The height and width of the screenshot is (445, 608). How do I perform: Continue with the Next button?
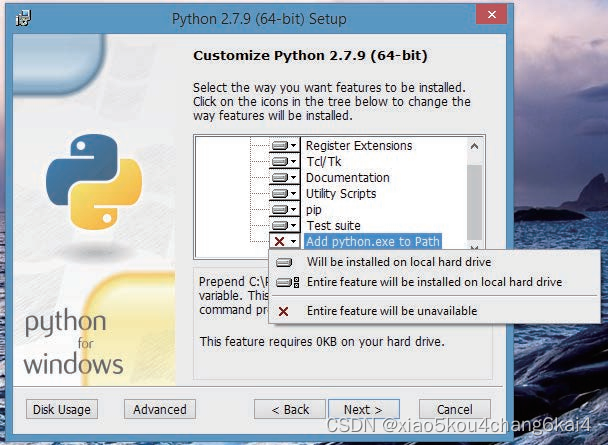click(364, 409)
